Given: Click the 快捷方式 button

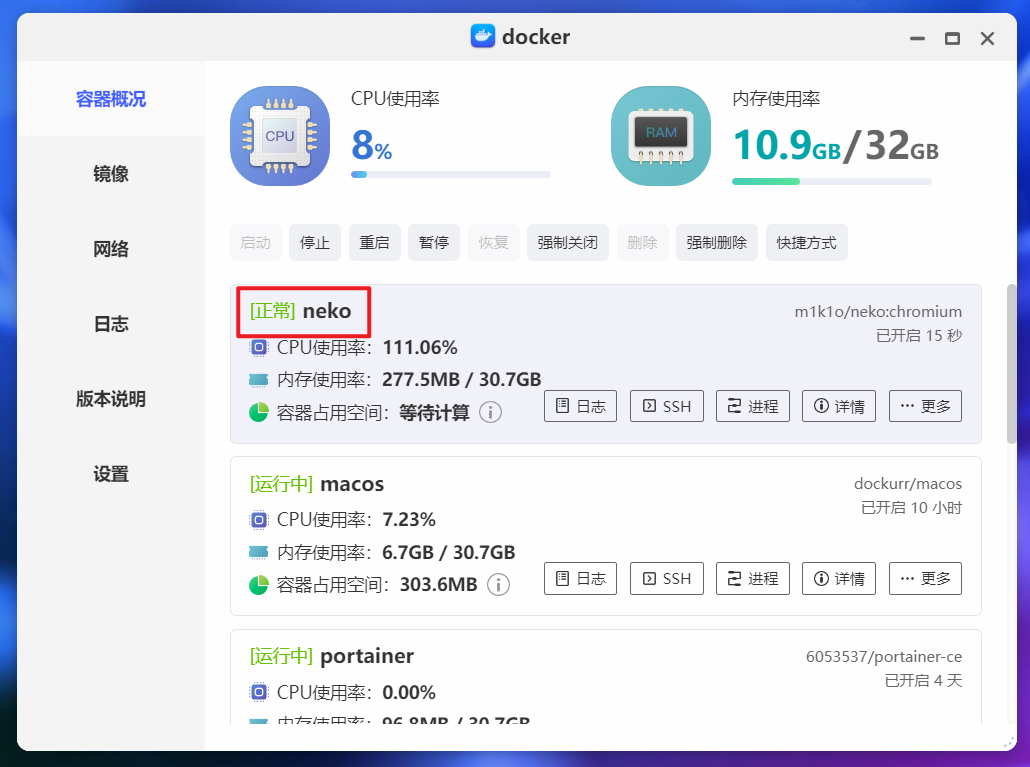Looking at the screenshot, I should coord(807,242).
